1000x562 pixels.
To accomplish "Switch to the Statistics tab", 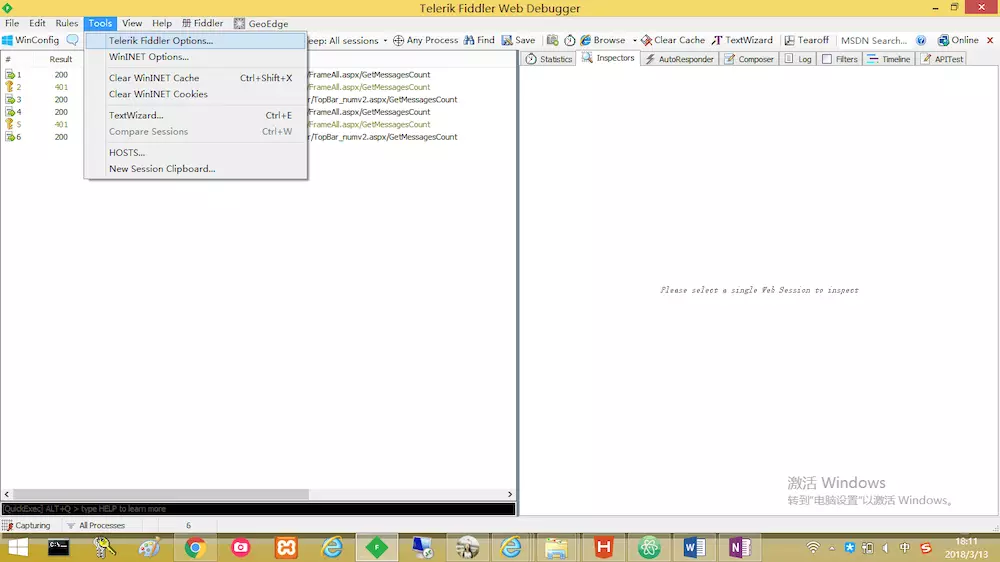I will click(x=548, y=59).
